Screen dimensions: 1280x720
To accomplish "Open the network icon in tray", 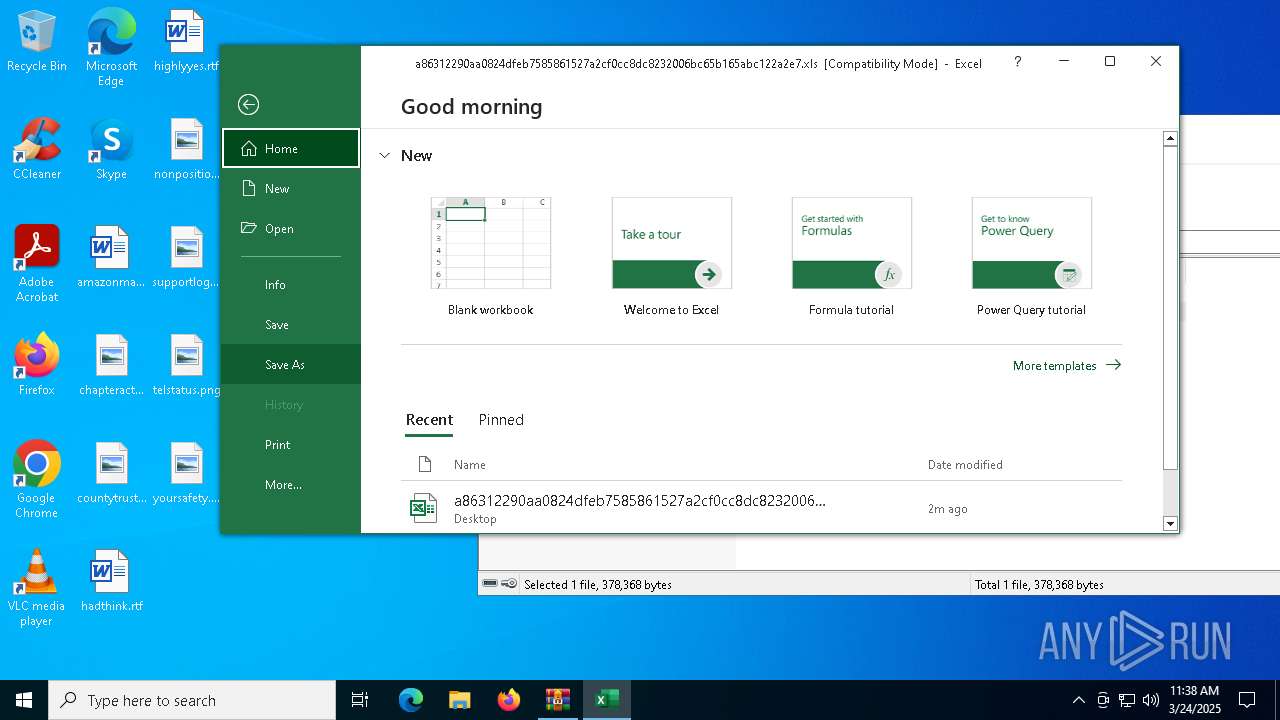I will (1127, 700).
